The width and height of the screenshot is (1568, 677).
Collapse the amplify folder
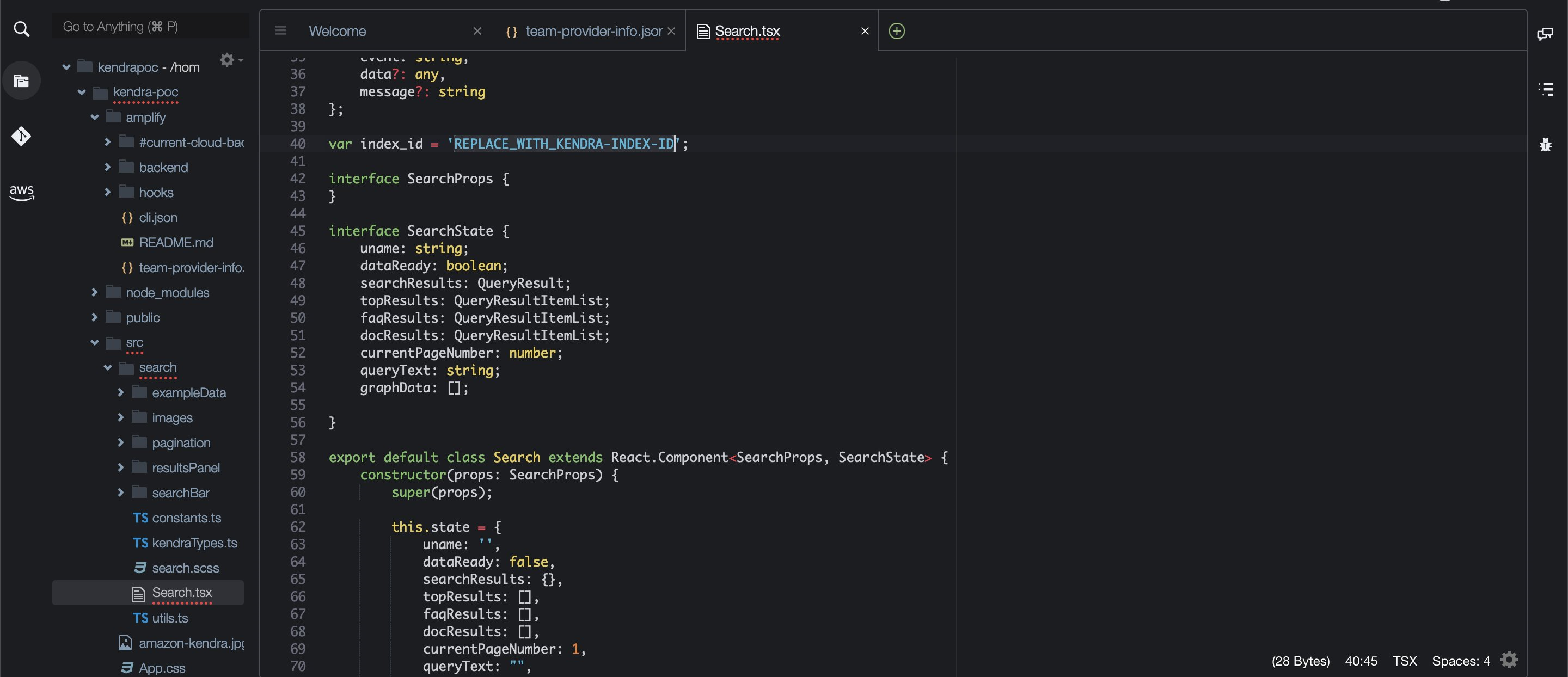click(x=95, y=118)
